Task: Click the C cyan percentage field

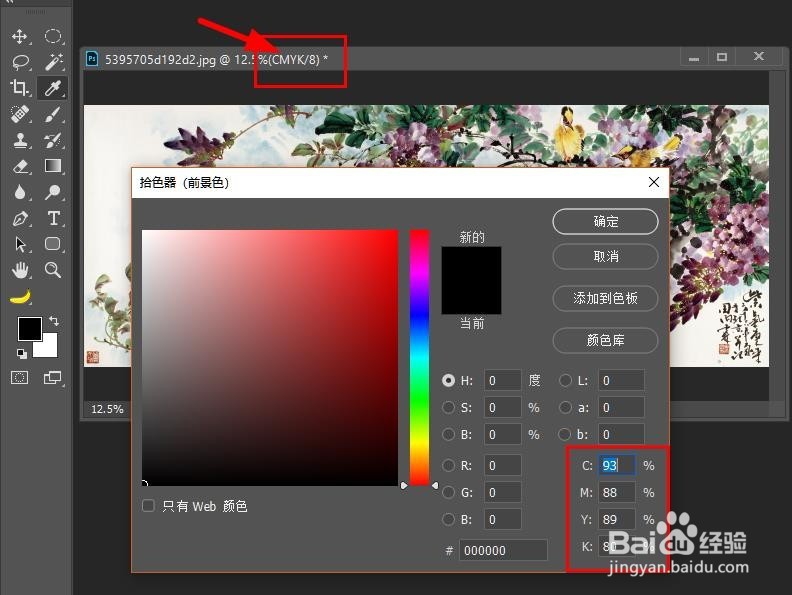Action: point(617,465)
